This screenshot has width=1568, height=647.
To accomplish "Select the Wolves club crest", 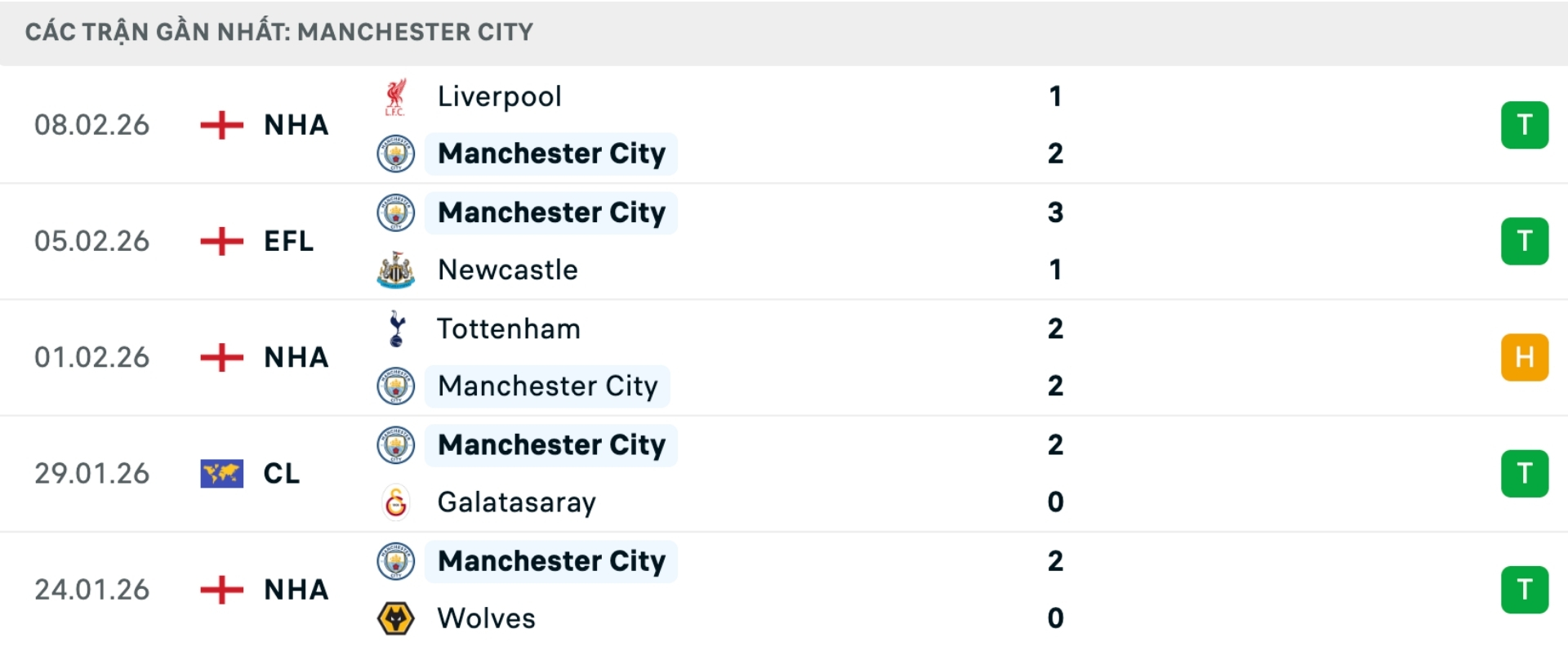I will [394, 618].
